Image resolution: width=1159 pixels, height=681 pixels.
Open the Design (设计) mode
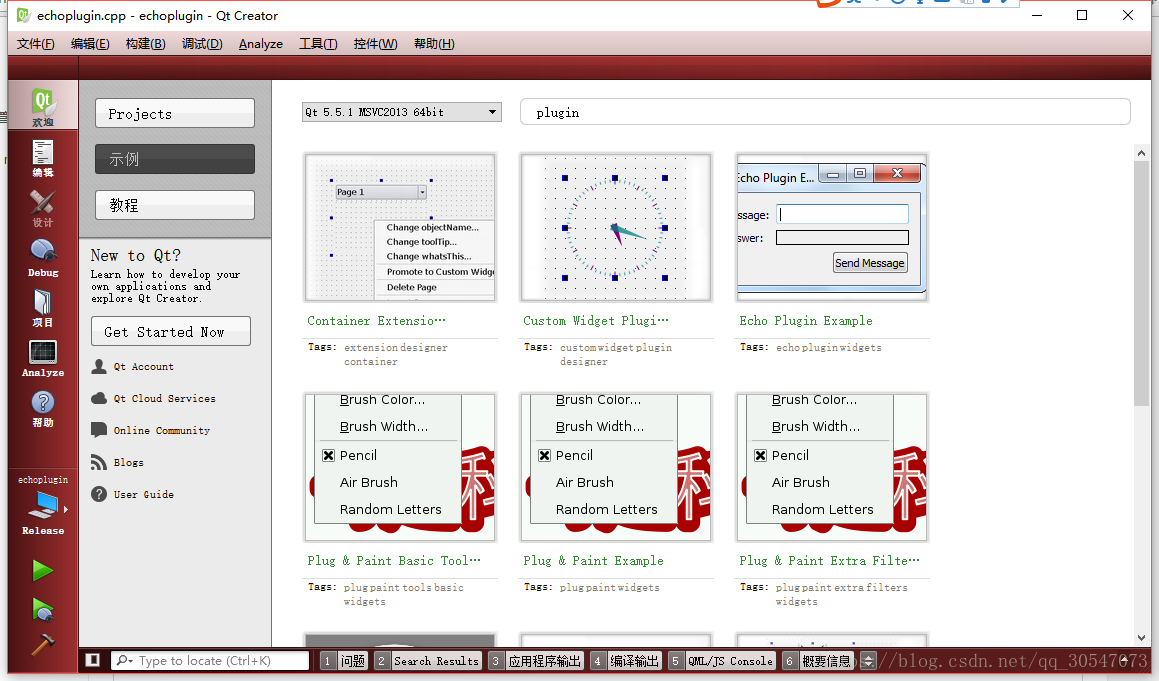43,208
